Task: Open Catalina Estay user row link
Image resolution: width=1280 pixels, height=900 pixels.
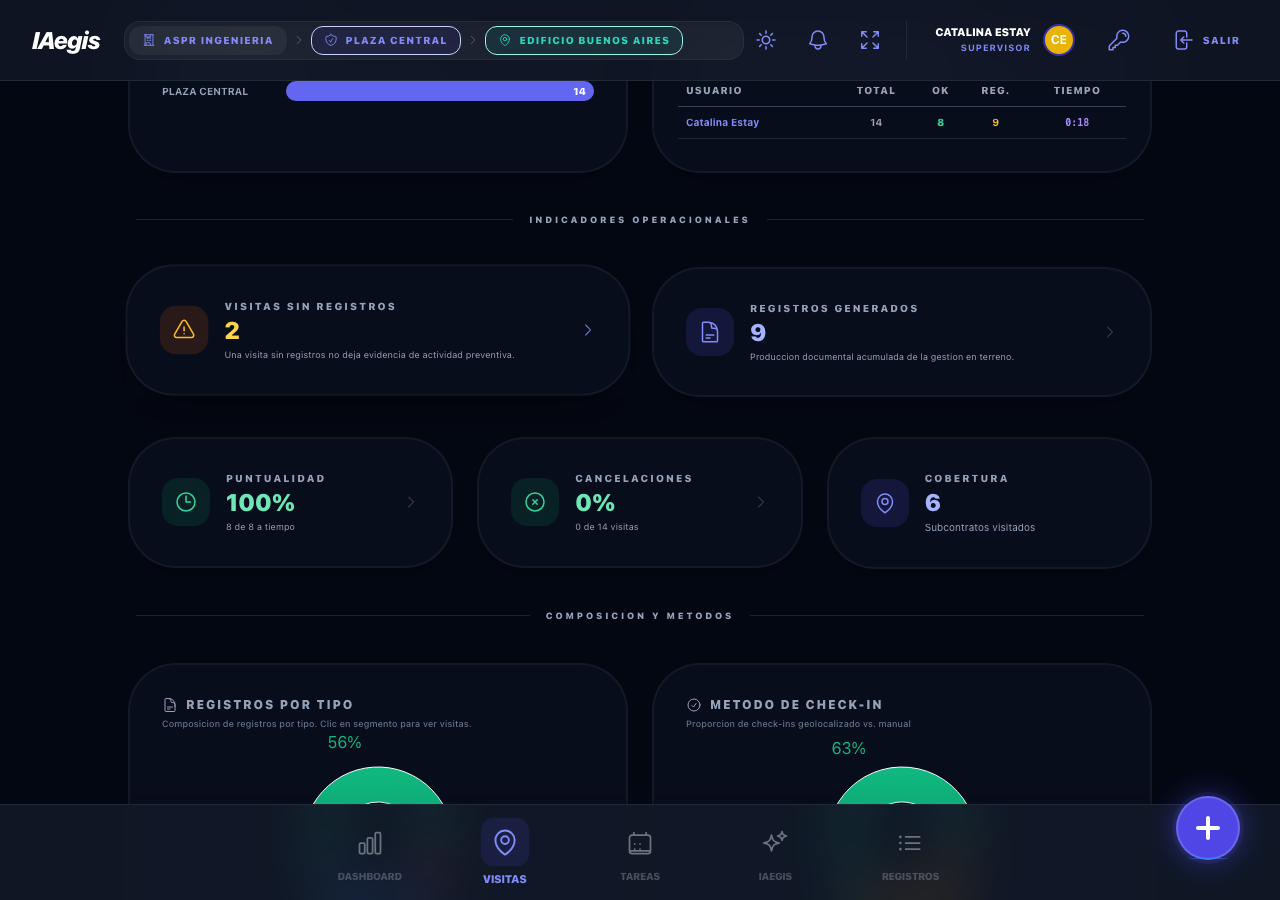Action: [x=722, y=122]
